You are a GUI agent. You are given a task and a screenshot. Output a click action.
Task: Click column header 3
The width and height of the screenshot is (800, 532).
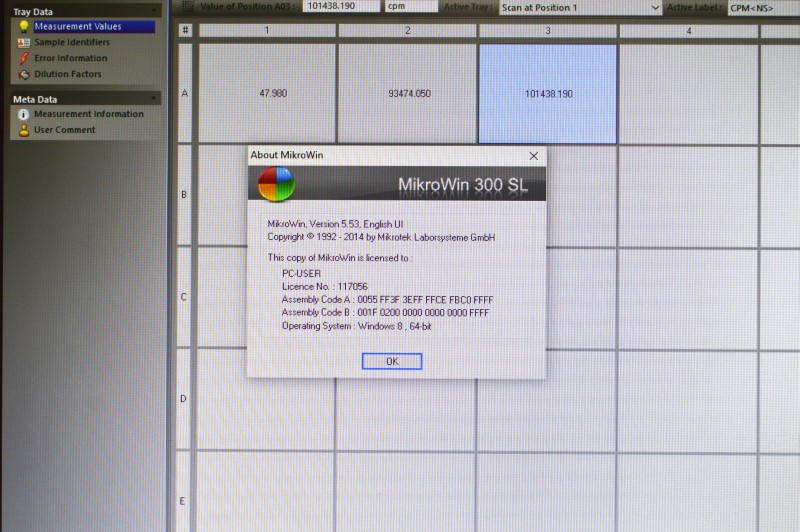point(547,31)
